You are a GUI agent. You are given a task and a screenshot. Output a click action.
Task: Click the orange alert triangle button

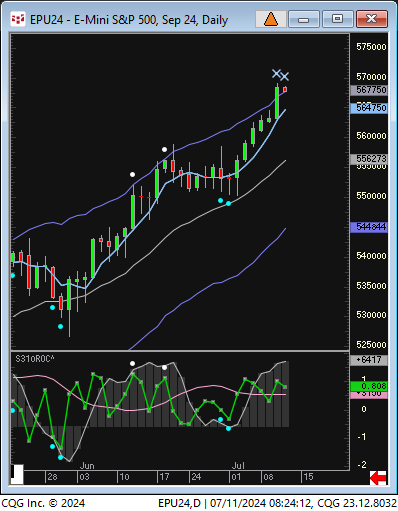pos(271,19)
